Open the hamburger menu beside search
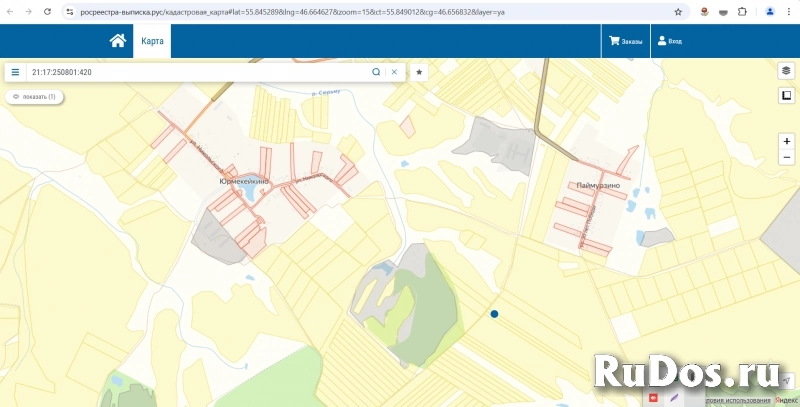 coord(15,73)
